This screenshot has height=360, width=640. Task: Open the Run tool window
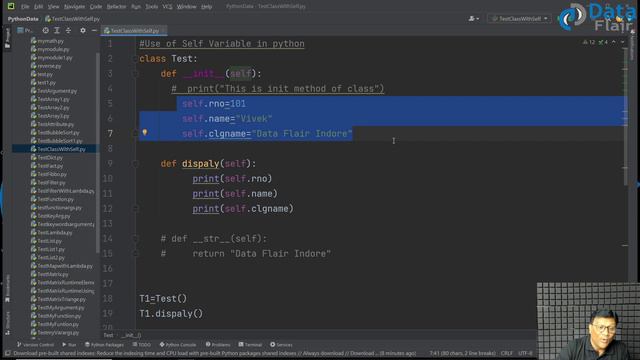69,344
